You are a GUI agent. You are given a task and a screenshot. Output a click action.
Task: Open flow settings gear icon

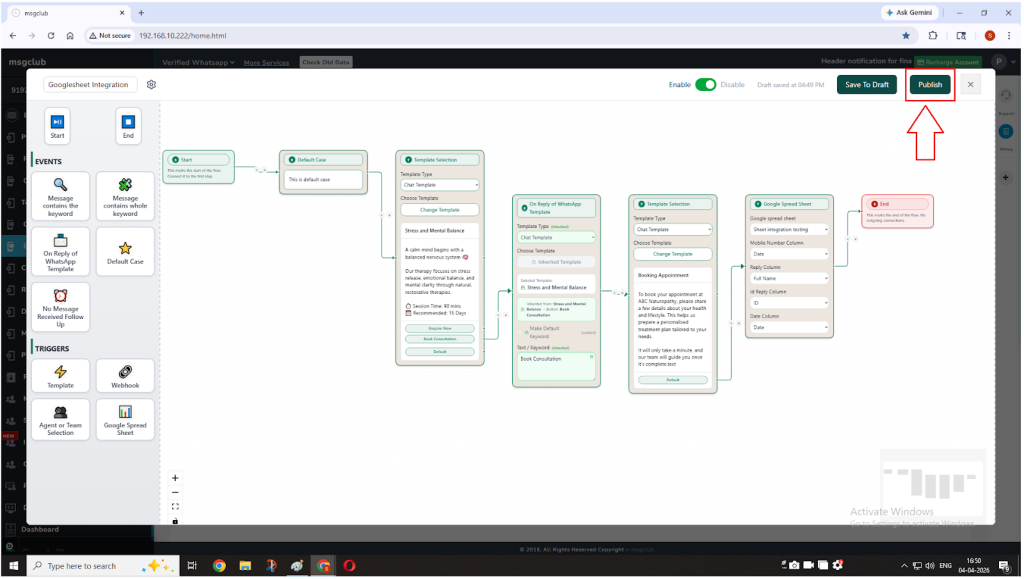152,85
